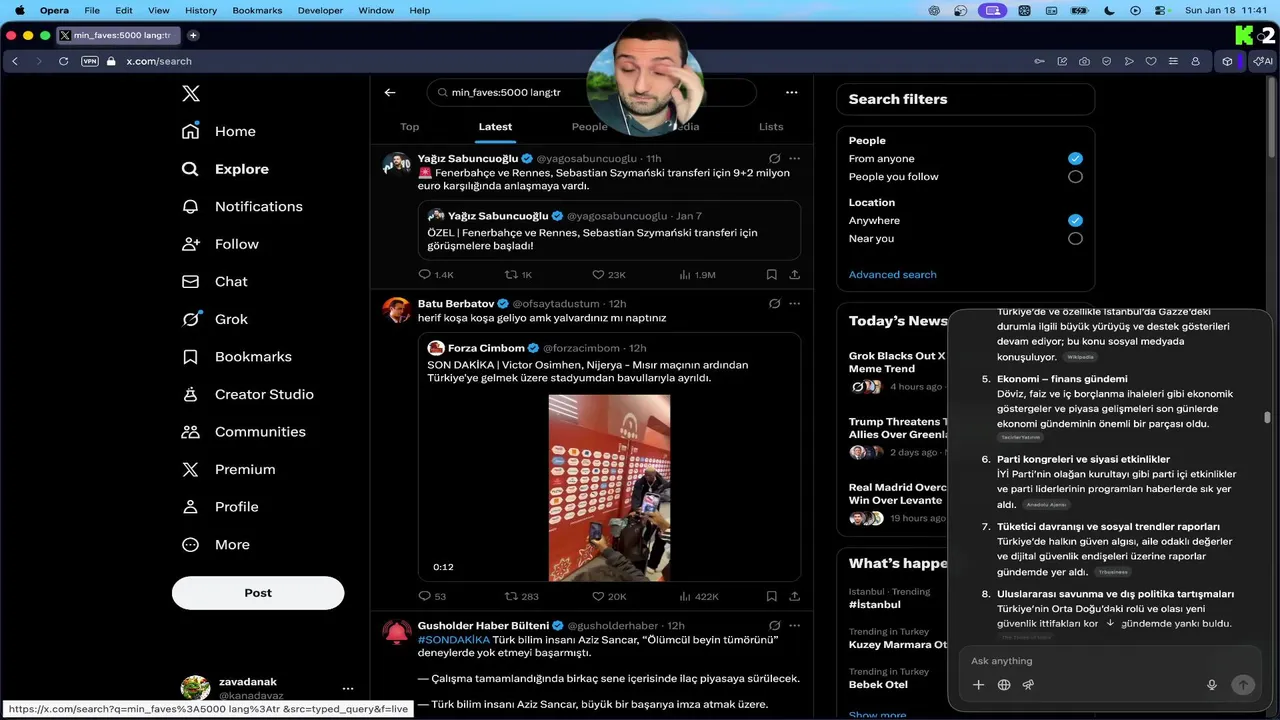Open Grok in the sidebar
1280x720 pixels.
point(214,319)
